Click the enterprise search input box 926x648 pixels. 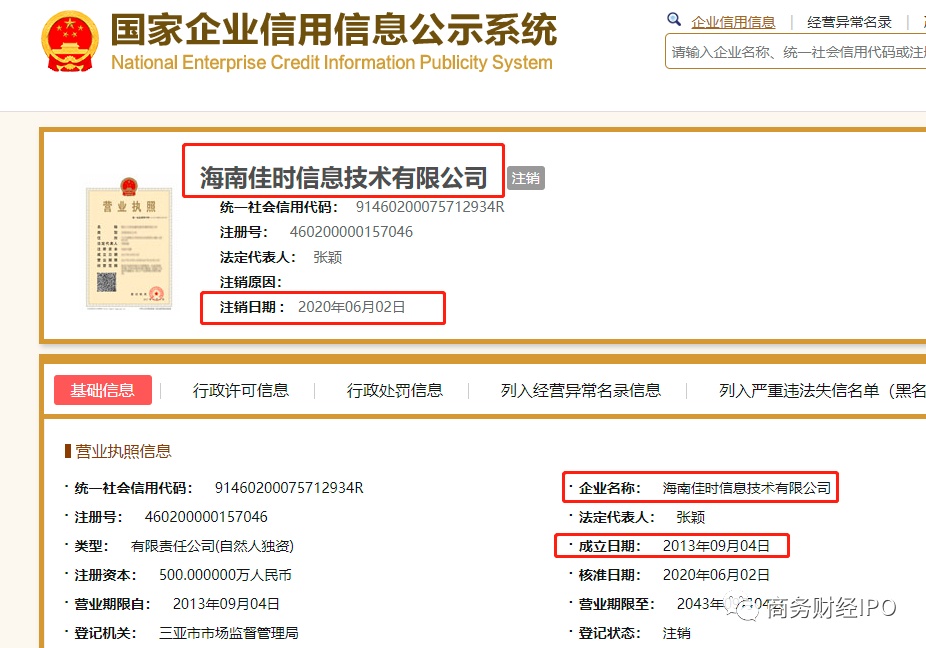coord(795,51)
